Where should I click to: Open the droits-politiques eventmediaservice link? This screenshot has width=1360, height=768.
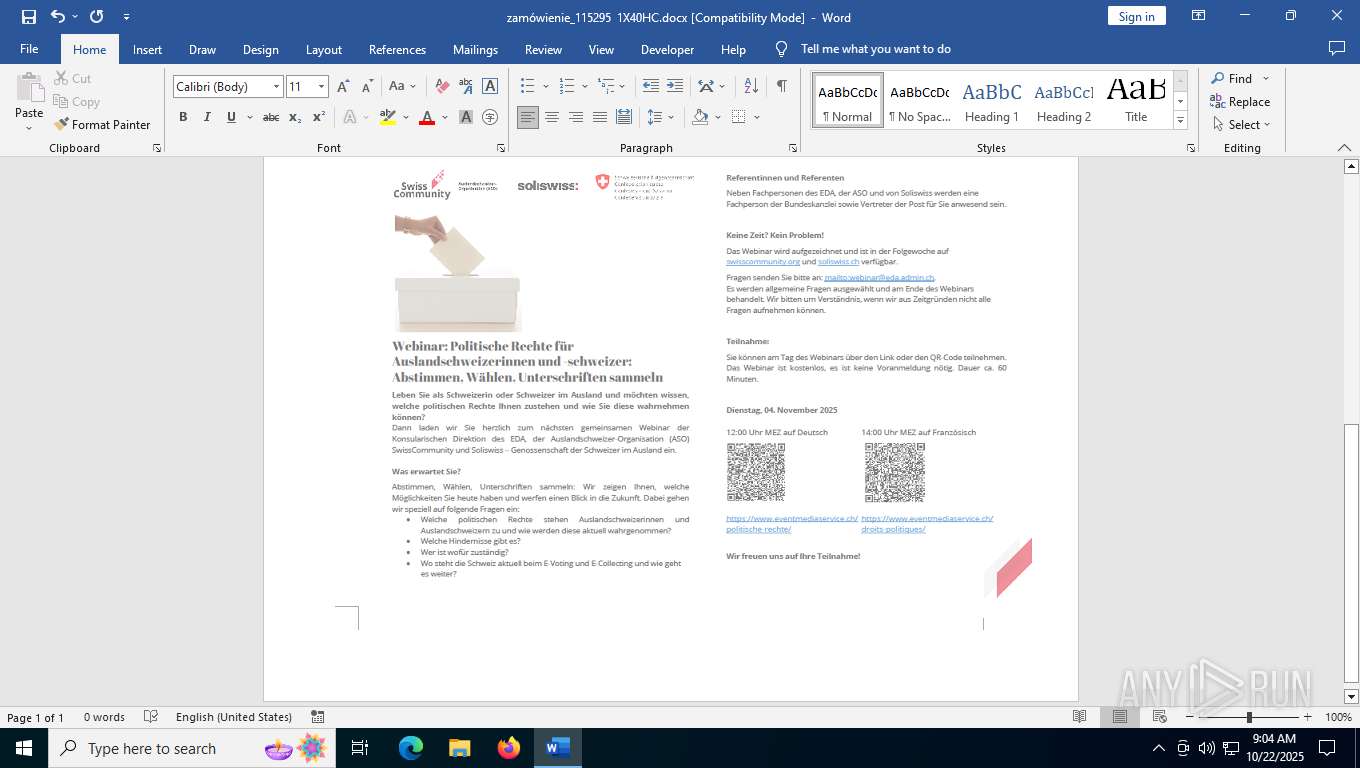click(x=927, y=524)
